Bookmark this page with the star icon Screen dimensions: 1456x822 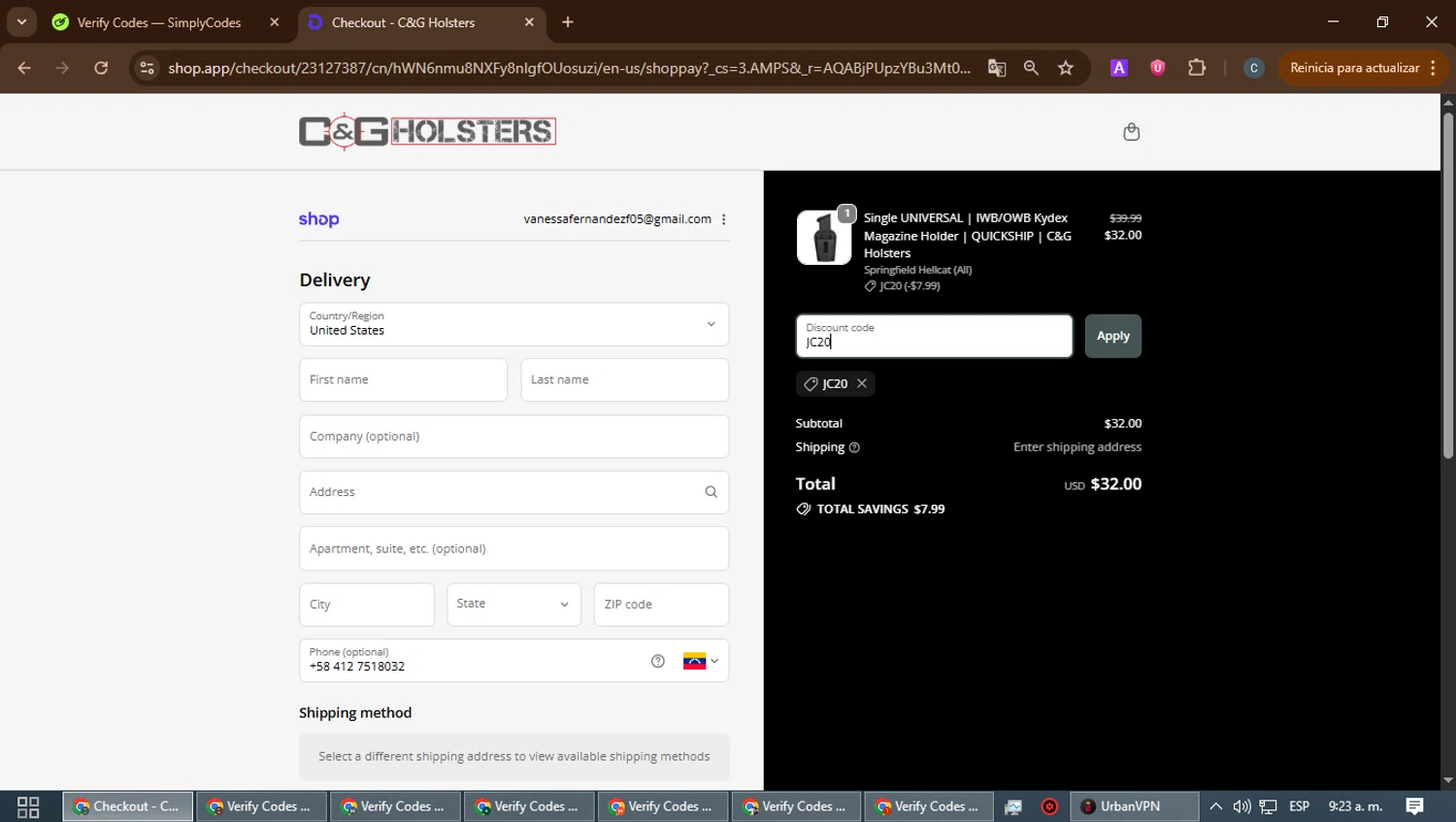coord(1066,68)
